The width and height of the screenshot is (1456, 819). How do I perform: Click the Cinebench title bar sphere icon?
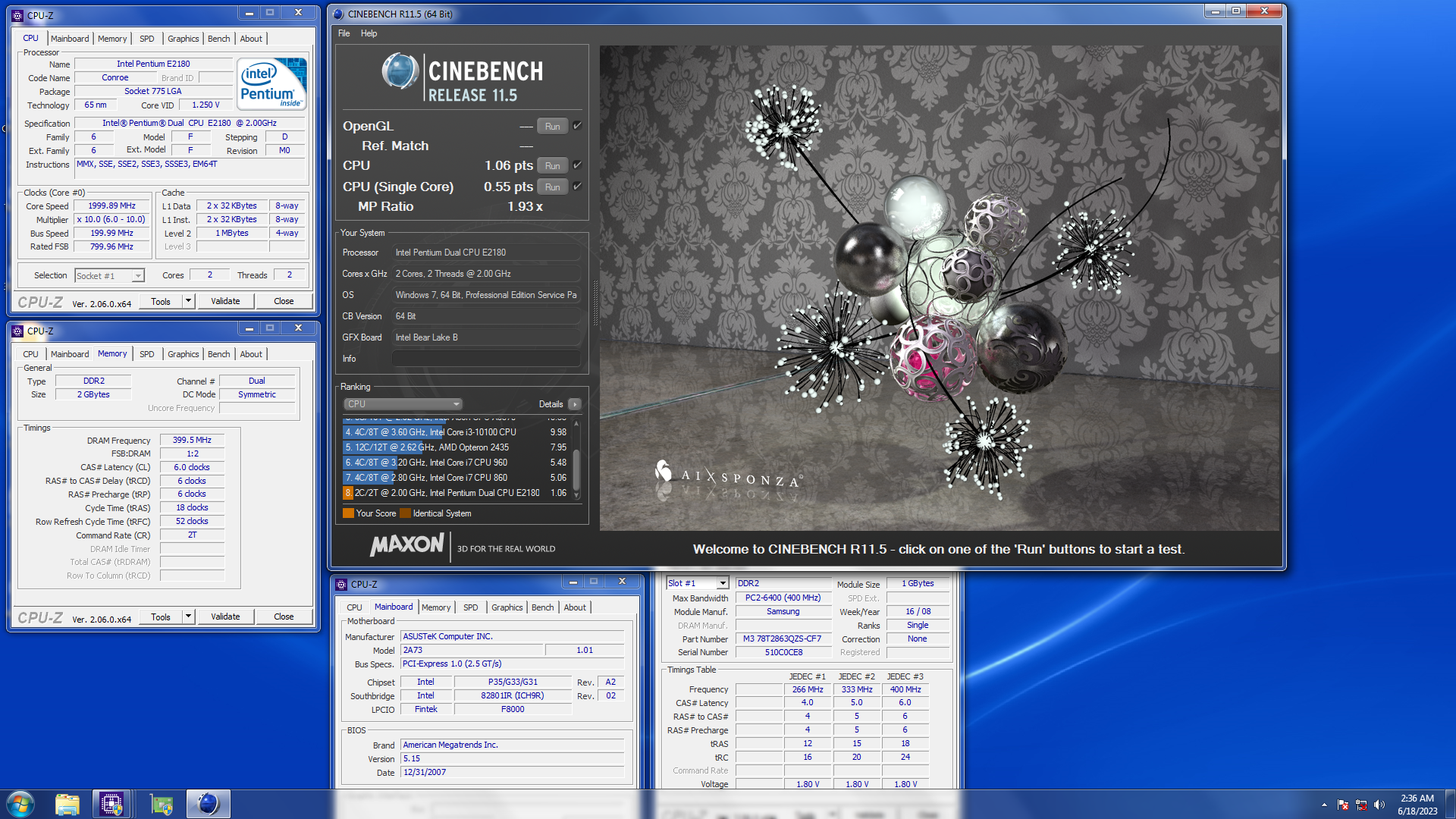tap(338, 14)
